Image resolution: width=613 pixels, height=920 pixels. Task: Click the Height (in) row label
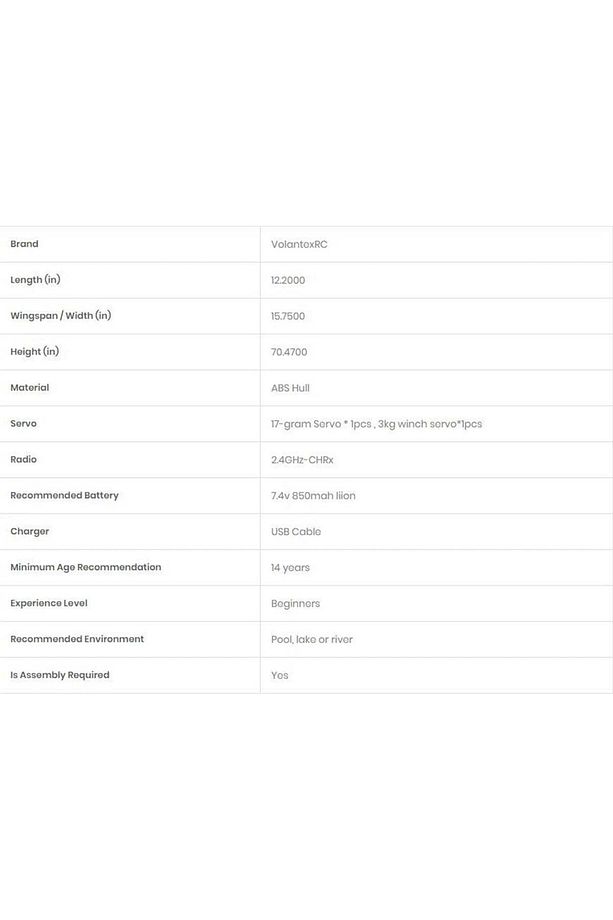pyautogui.click(x=35, y=351)
